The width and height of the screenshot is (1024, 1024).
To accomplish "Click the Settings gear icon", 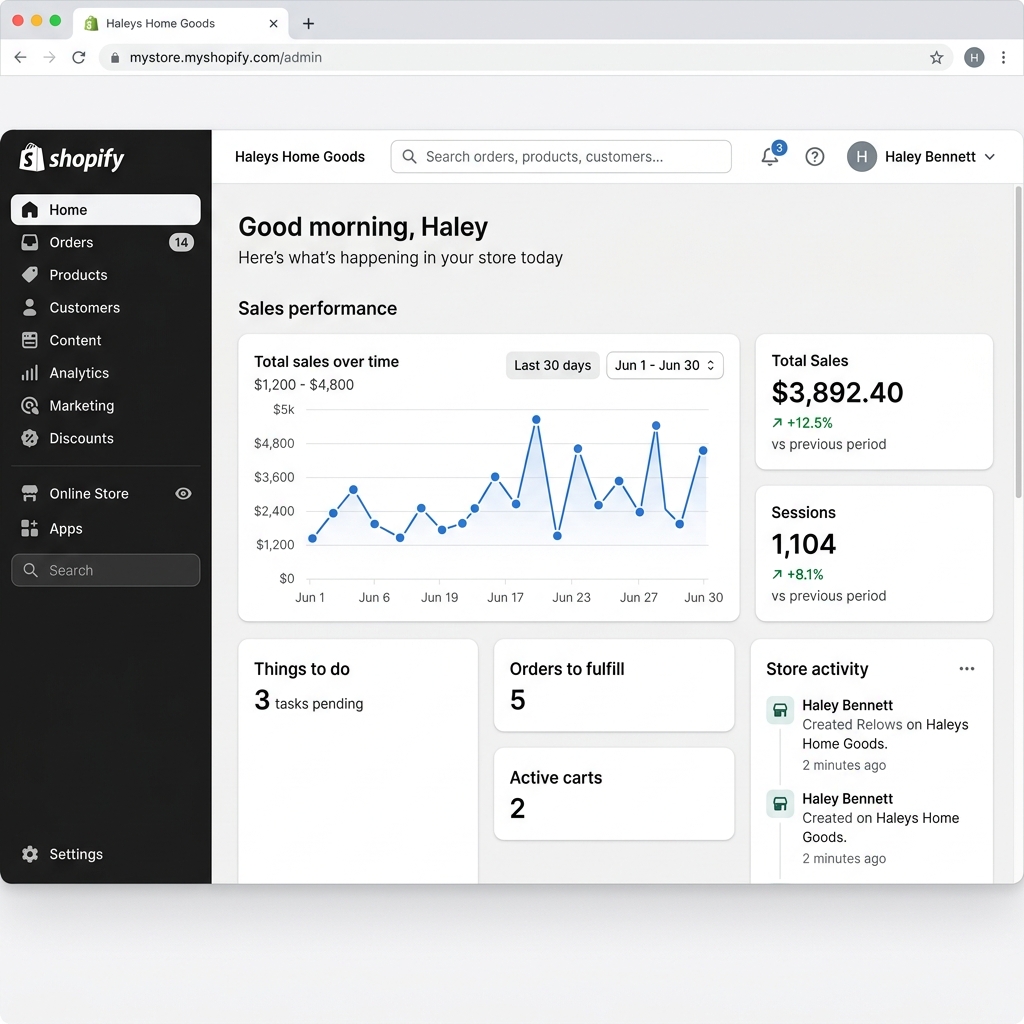I will coord(29,854).
